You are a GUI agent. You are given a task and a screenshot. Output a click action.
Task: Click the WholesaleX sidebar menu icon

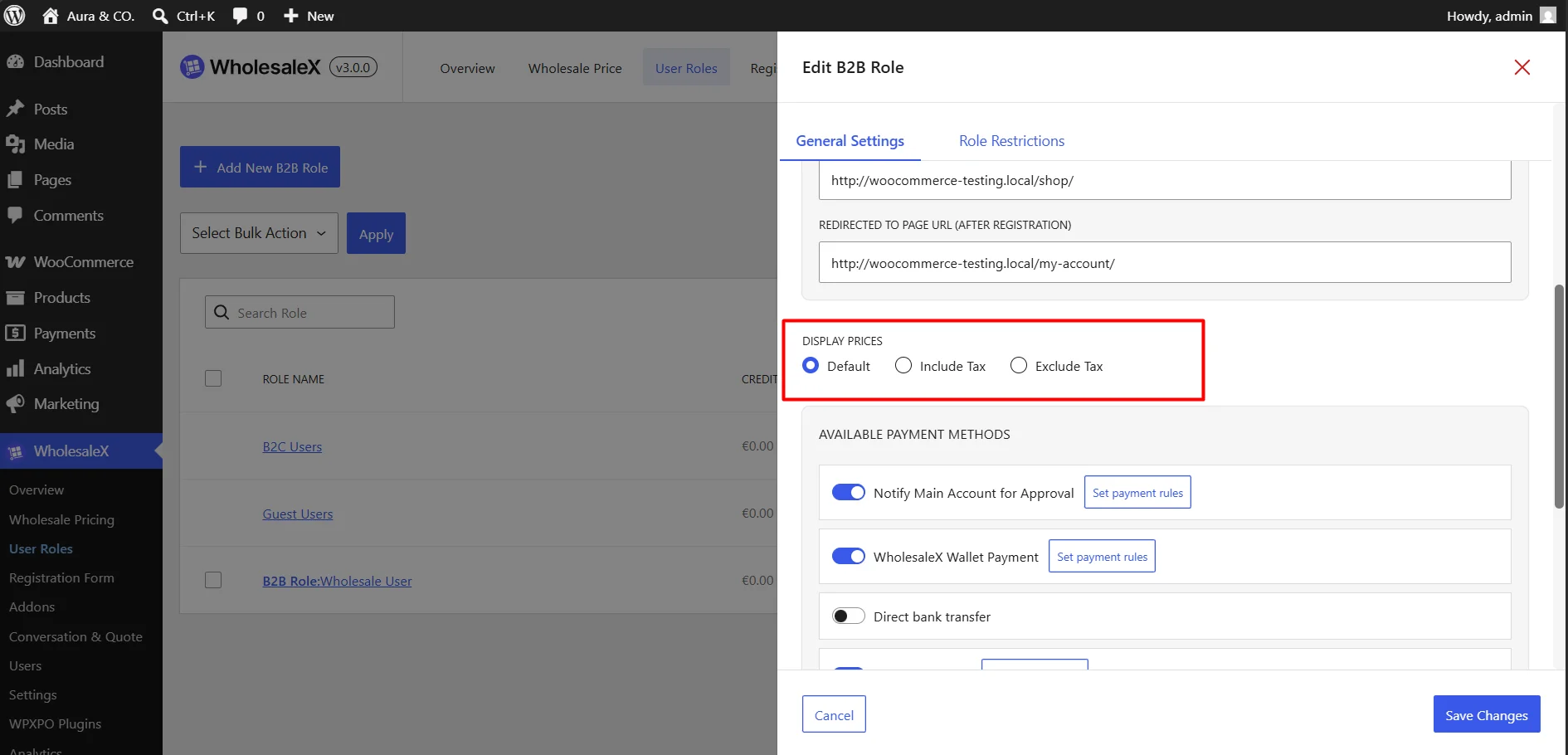15,451
